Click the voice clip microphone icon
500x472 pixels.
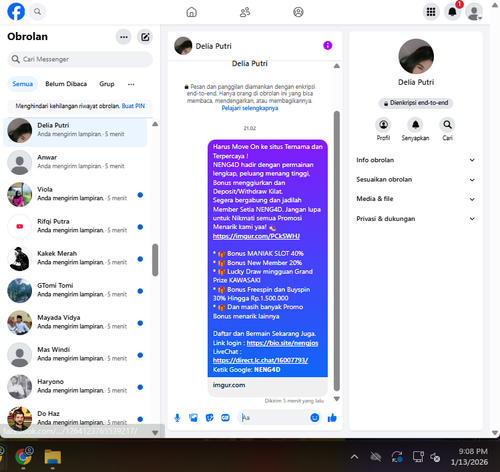point(177,418)
